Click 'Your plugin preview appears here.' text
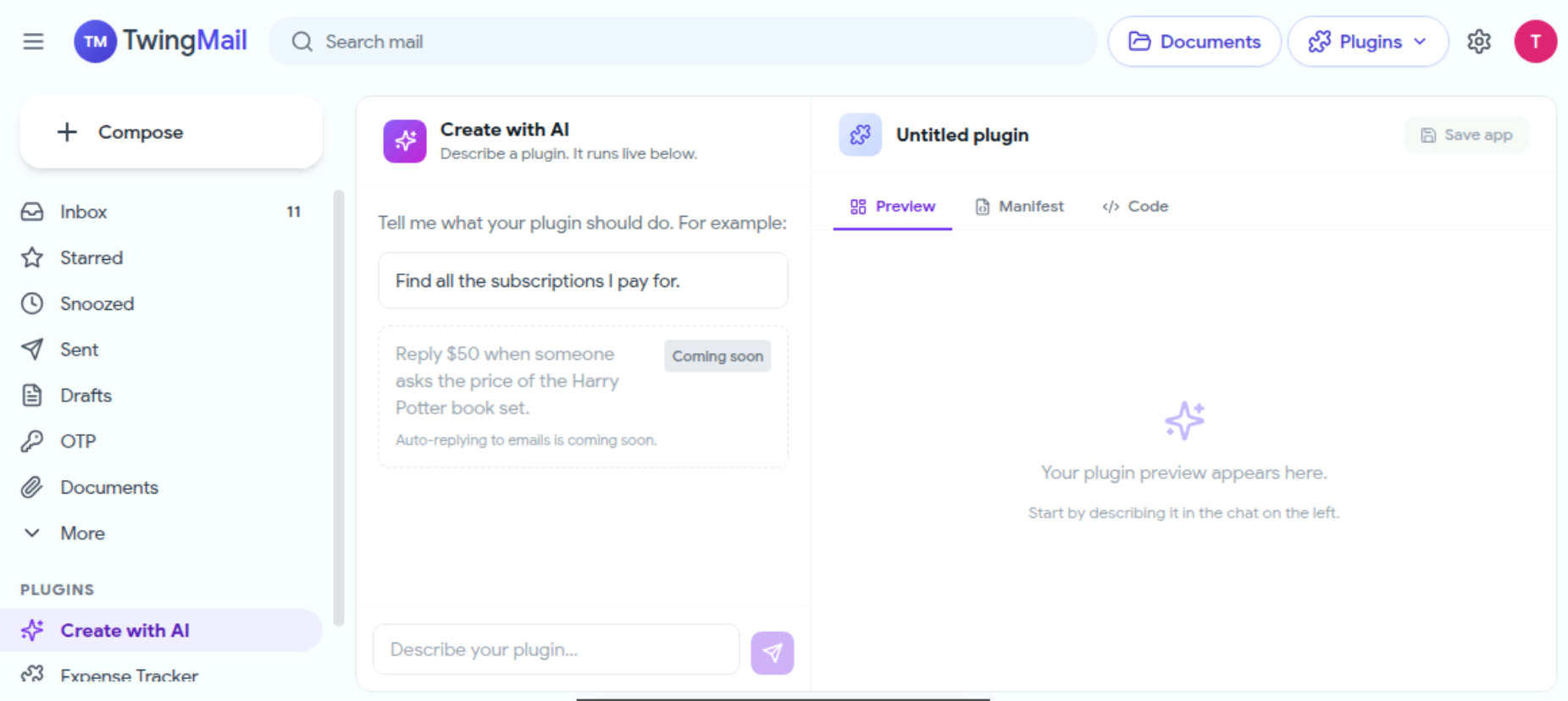 tap(1183, 472)
